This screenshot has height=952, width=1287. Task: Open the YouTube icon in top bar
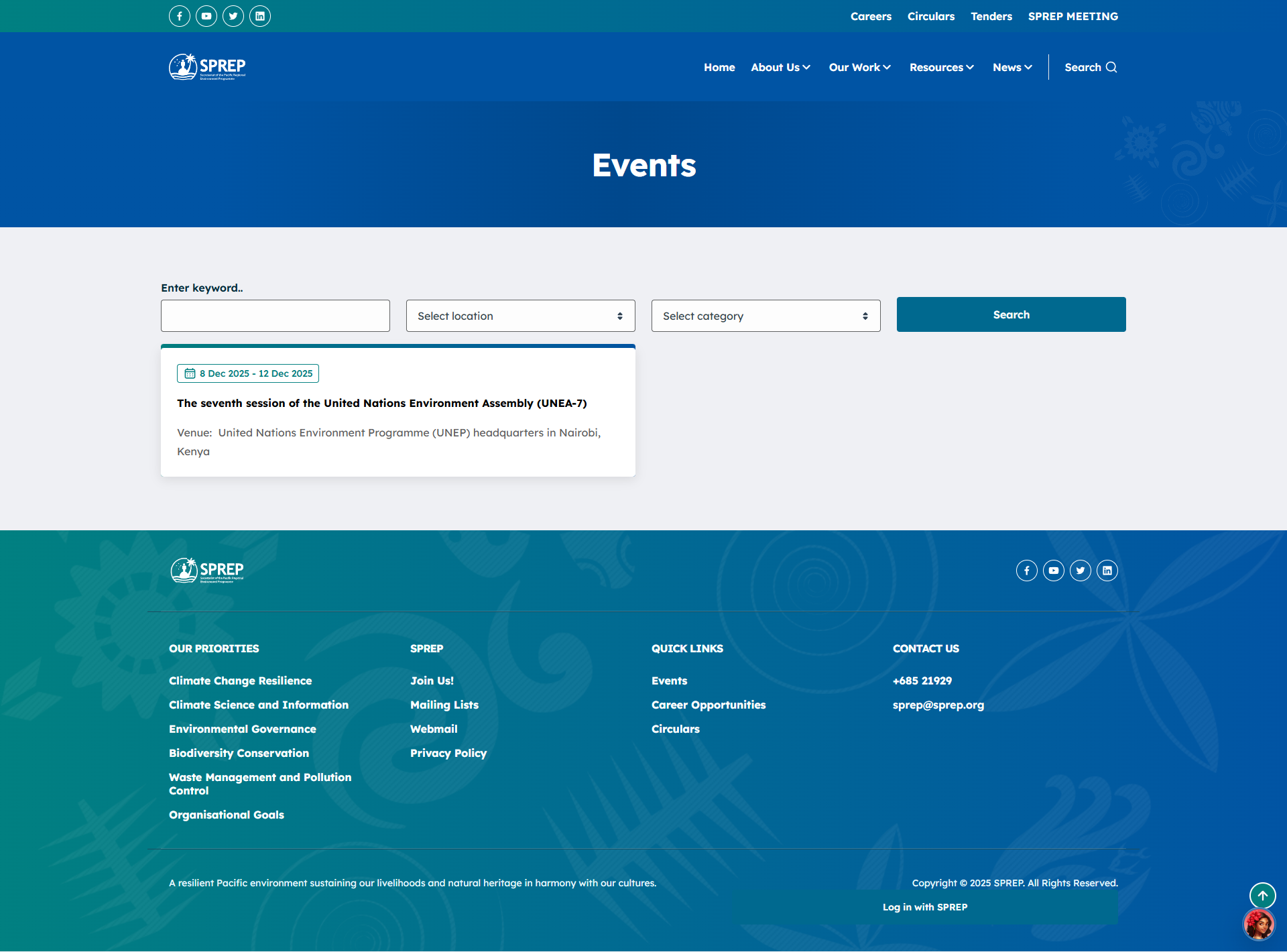click(206, 16)
